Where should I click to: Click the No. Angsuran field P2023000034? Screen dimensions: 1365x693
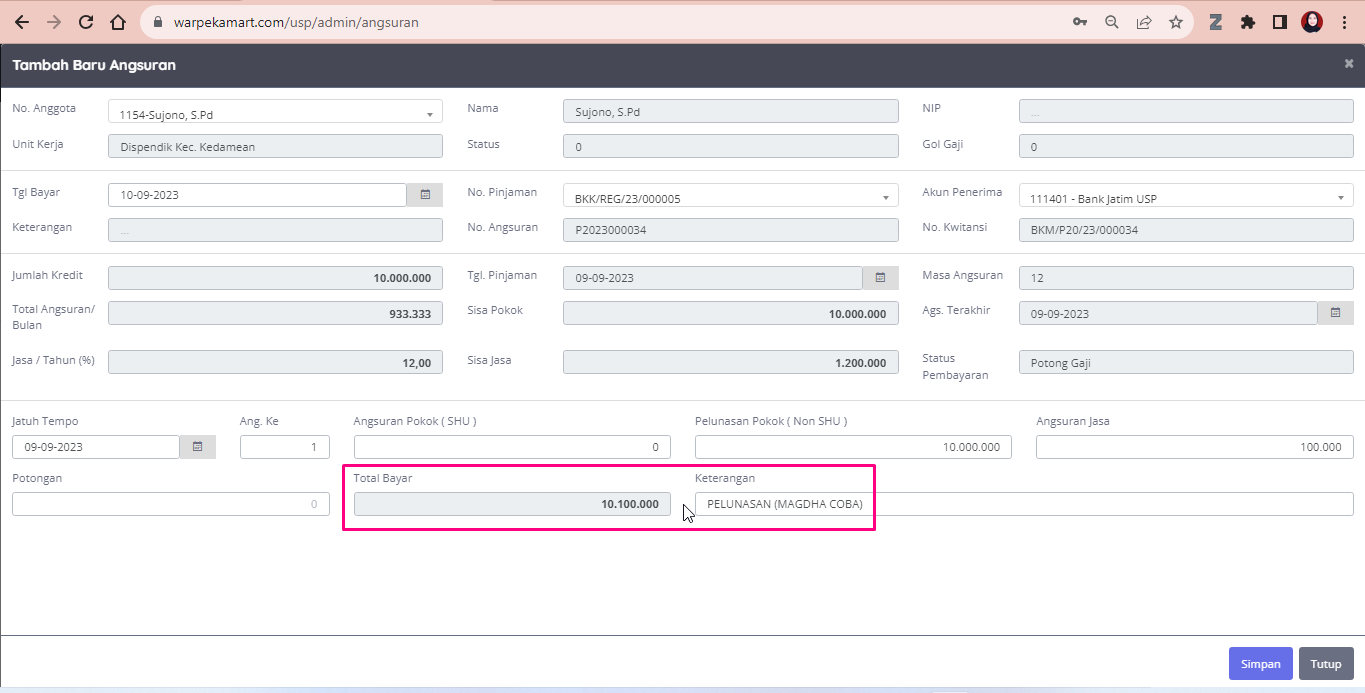(731, 230)
